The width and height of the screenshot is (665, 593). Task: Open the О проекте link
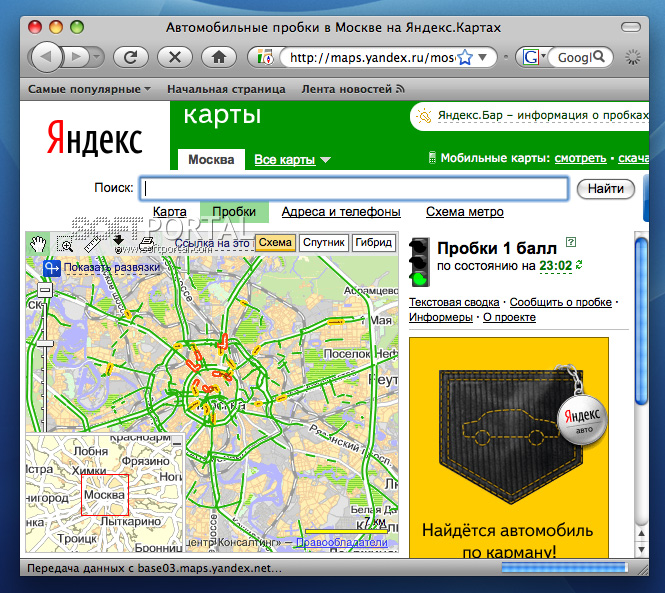[x=509, y=317]
